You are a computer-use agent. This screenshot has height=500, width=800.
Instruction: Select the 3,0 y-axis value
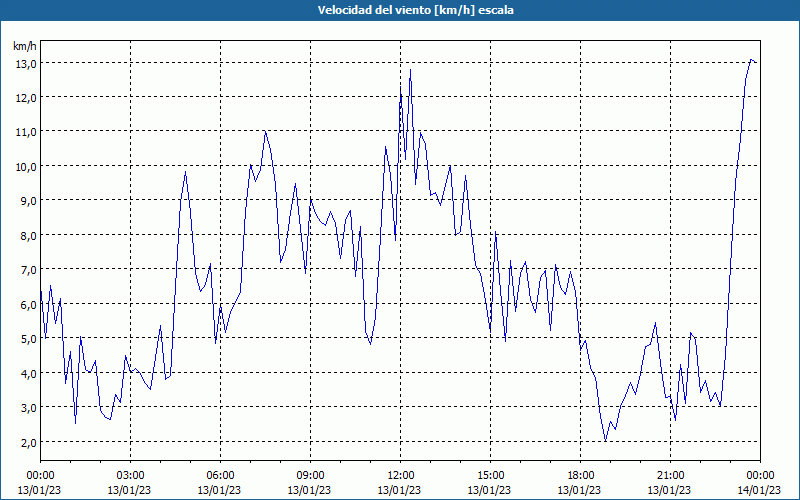(x=28, y=408)
